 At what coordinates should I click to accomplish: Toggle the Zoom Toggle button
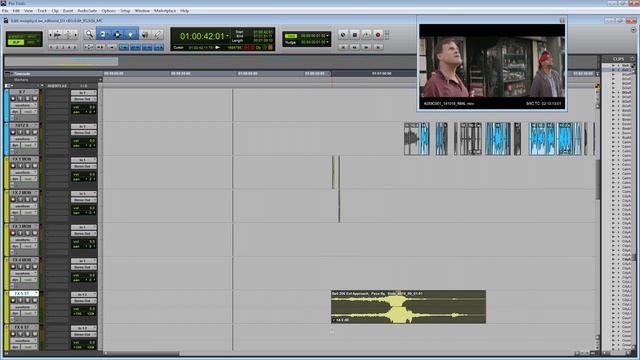click(88, 47)
